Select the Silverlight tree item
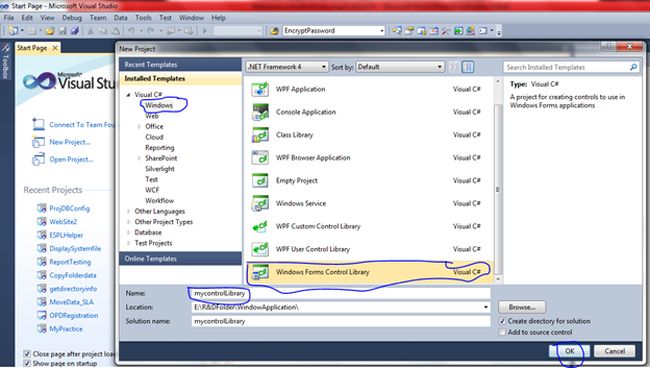Image resolution: width=650 pixels, height=368 pixels. (160, 169)
